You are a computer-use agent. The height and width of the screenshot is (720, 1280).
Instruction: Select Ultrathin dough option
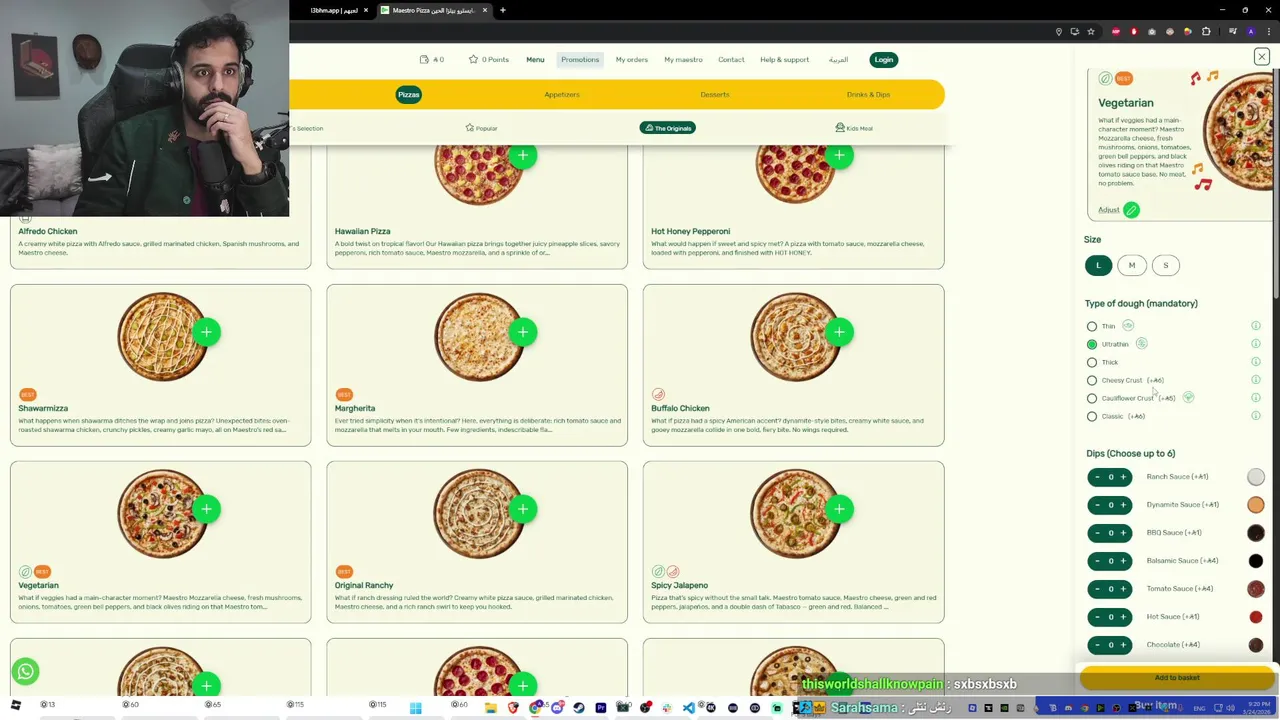pyautogui.click(x=1092, y=344)
